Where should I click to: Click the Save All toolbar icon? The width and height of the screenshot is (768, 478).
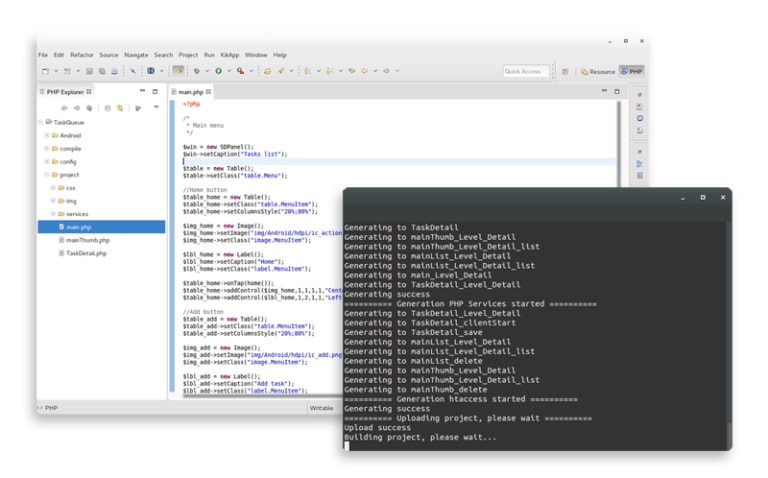pos(102,71)
